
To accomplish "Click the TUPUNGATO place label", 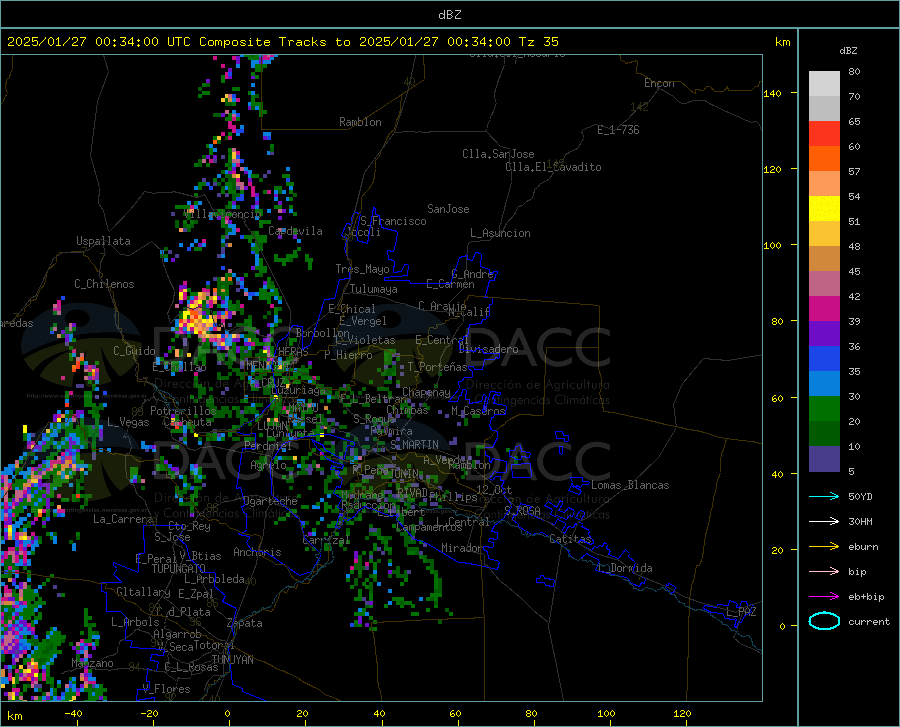I will click(179, 569).
